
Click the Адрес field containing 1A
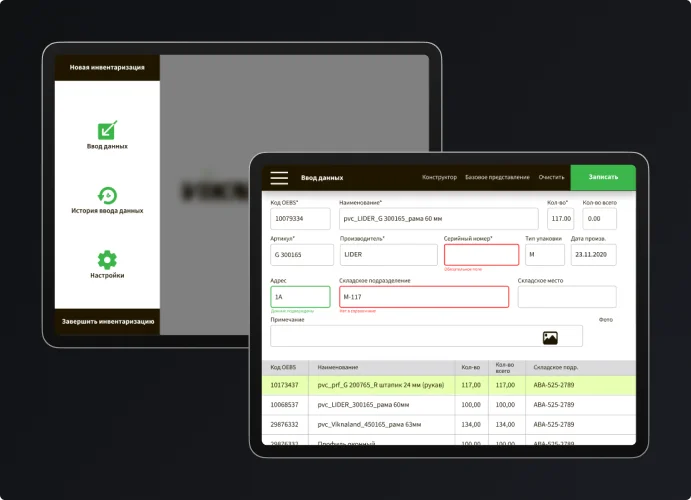300,297
